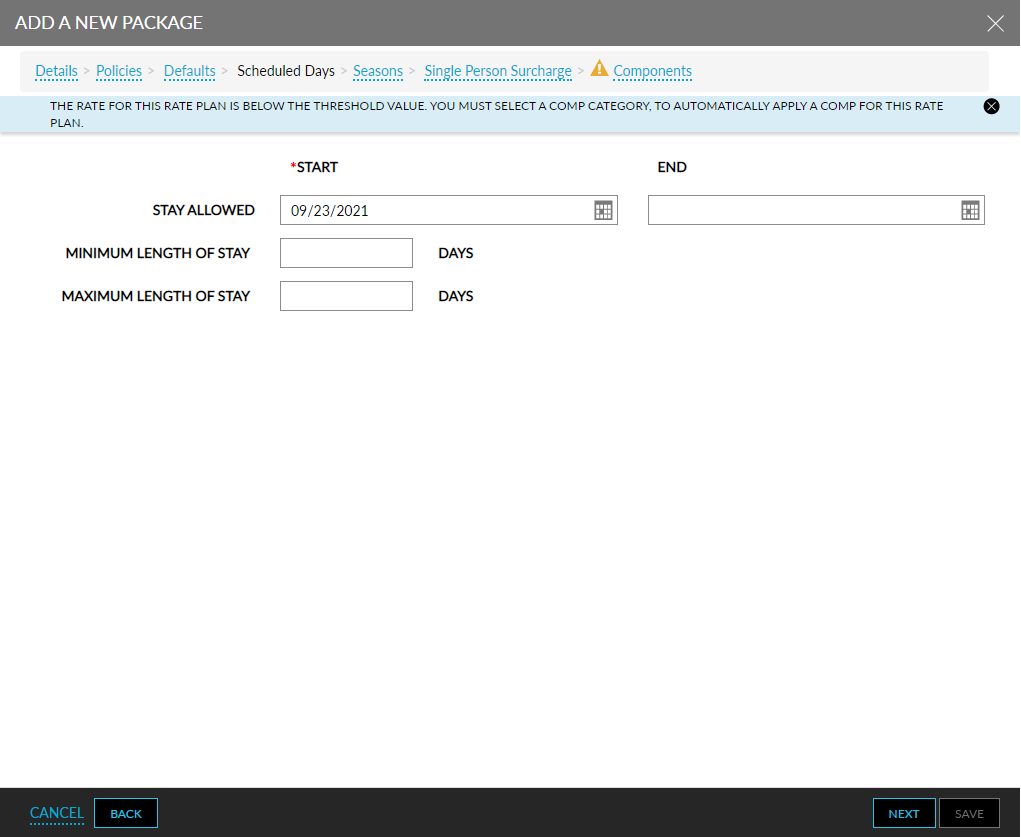
Task: Click the Stay Allowed start date field
Action: point(449,210)
